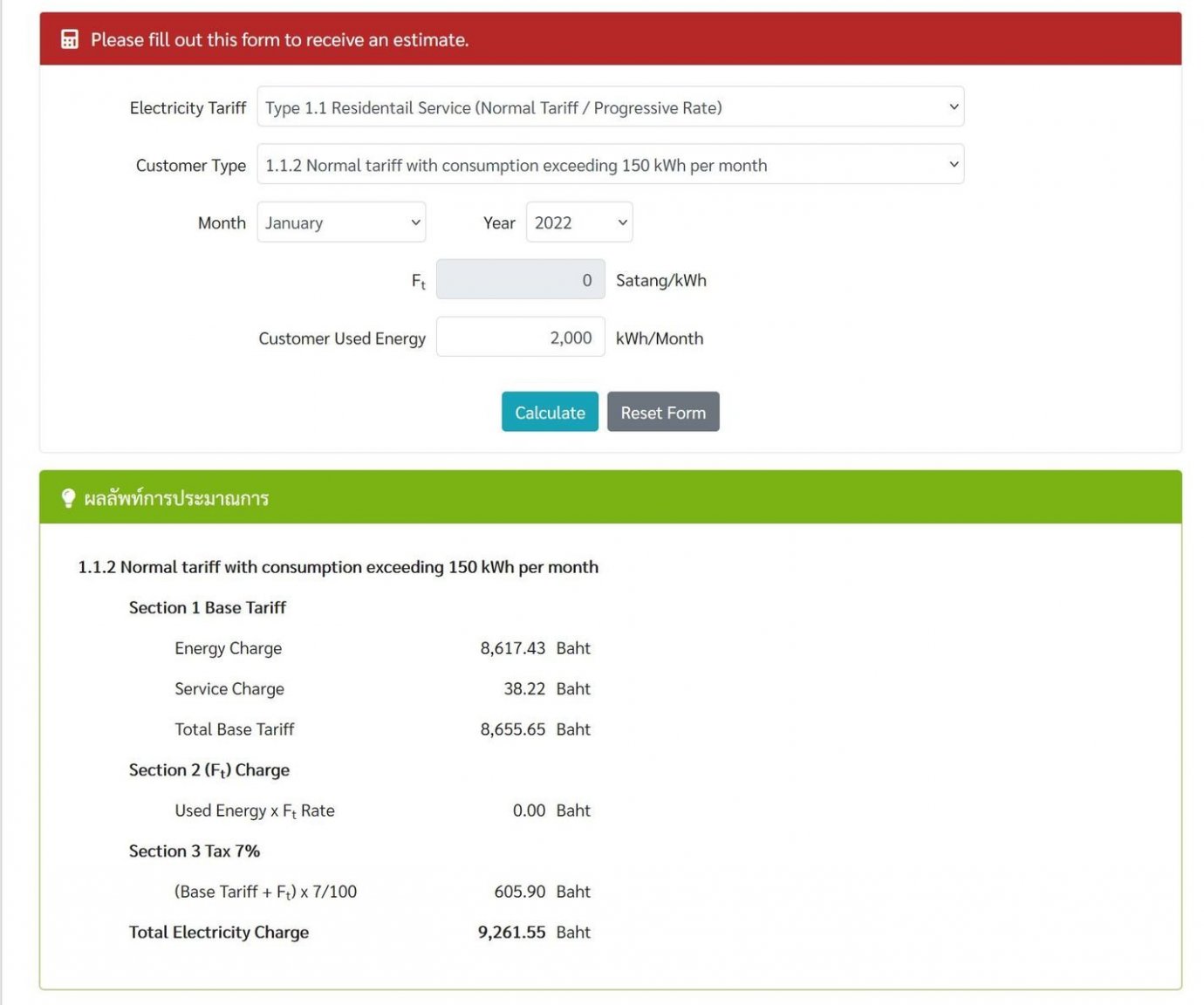The width and height of the screenshot is (1204, 1005).
Task: Focus the Customer Used Energy input field
Action: (x=520, y=338)
